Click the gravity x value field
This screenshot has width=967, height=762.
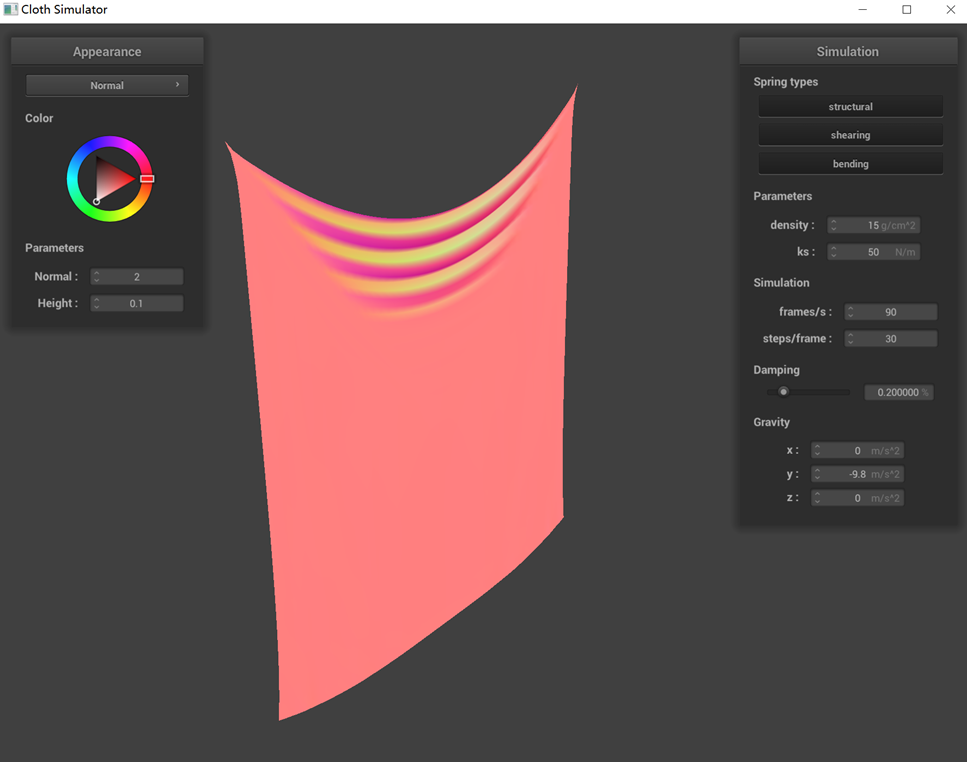(x=857, y=451)
